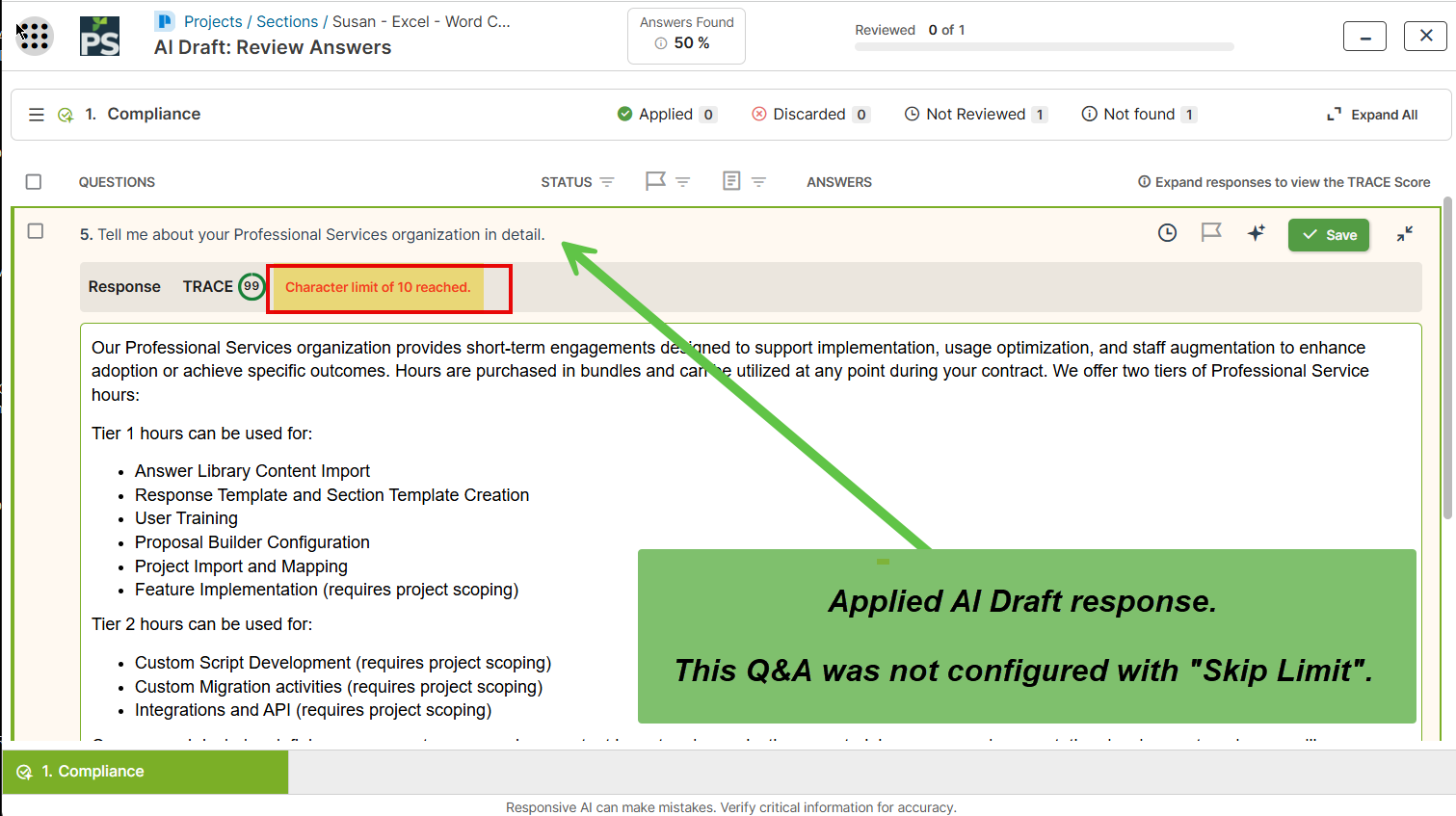The image size is (1456, 816).
Task: Switch to the 1. Compliance bottom tab
Action: pyautogui.click(x=146, y=772)
